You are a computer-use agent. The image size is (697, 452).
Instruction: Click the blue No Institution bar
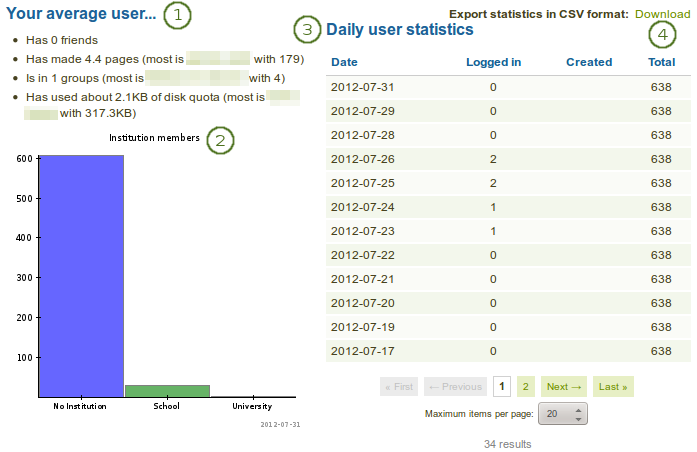(x=80, y=275)
